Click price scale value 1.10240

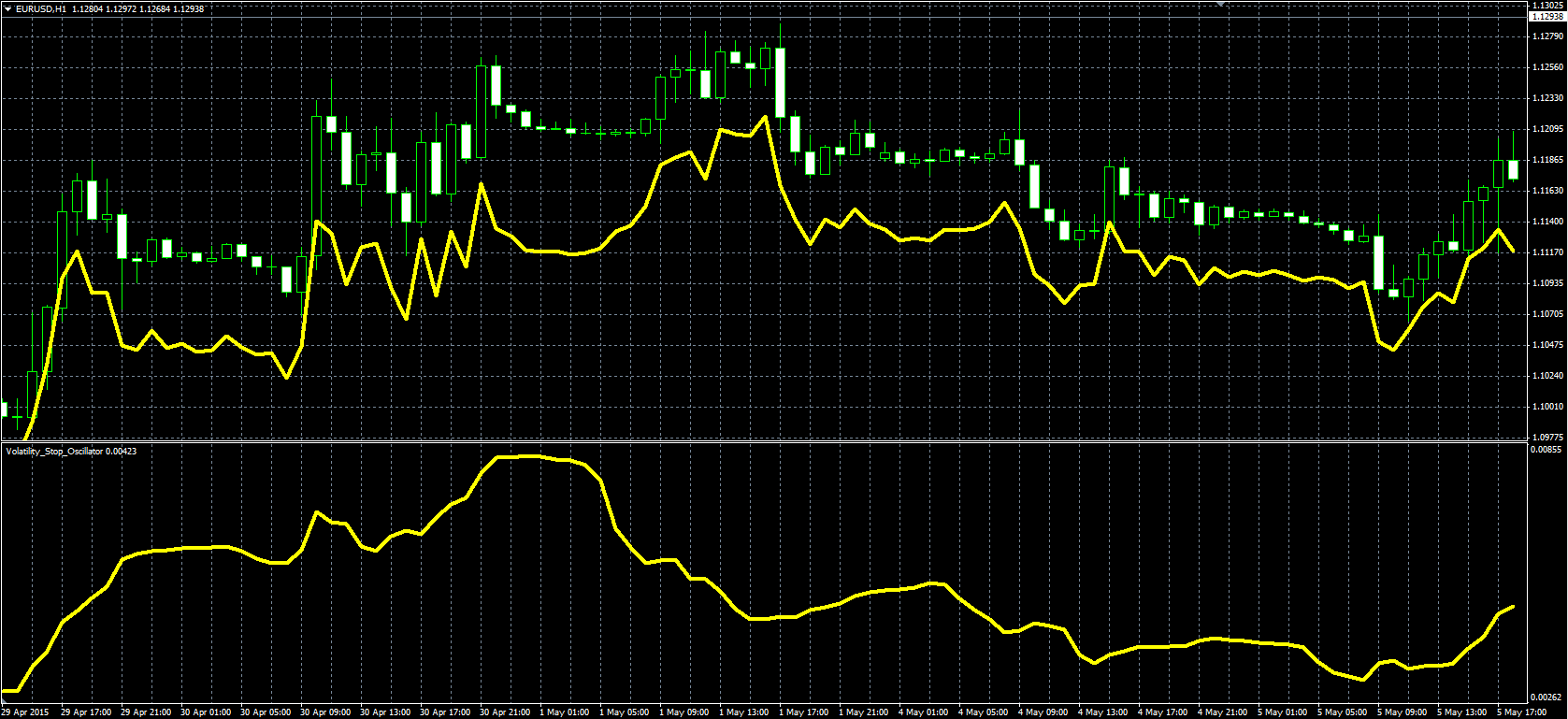(1547, 375)
